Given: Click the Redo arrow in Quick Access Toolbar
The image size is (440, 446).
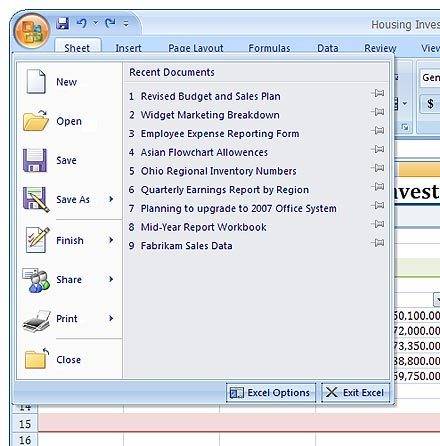Looking at the screenshot, I should coord(110,23).
